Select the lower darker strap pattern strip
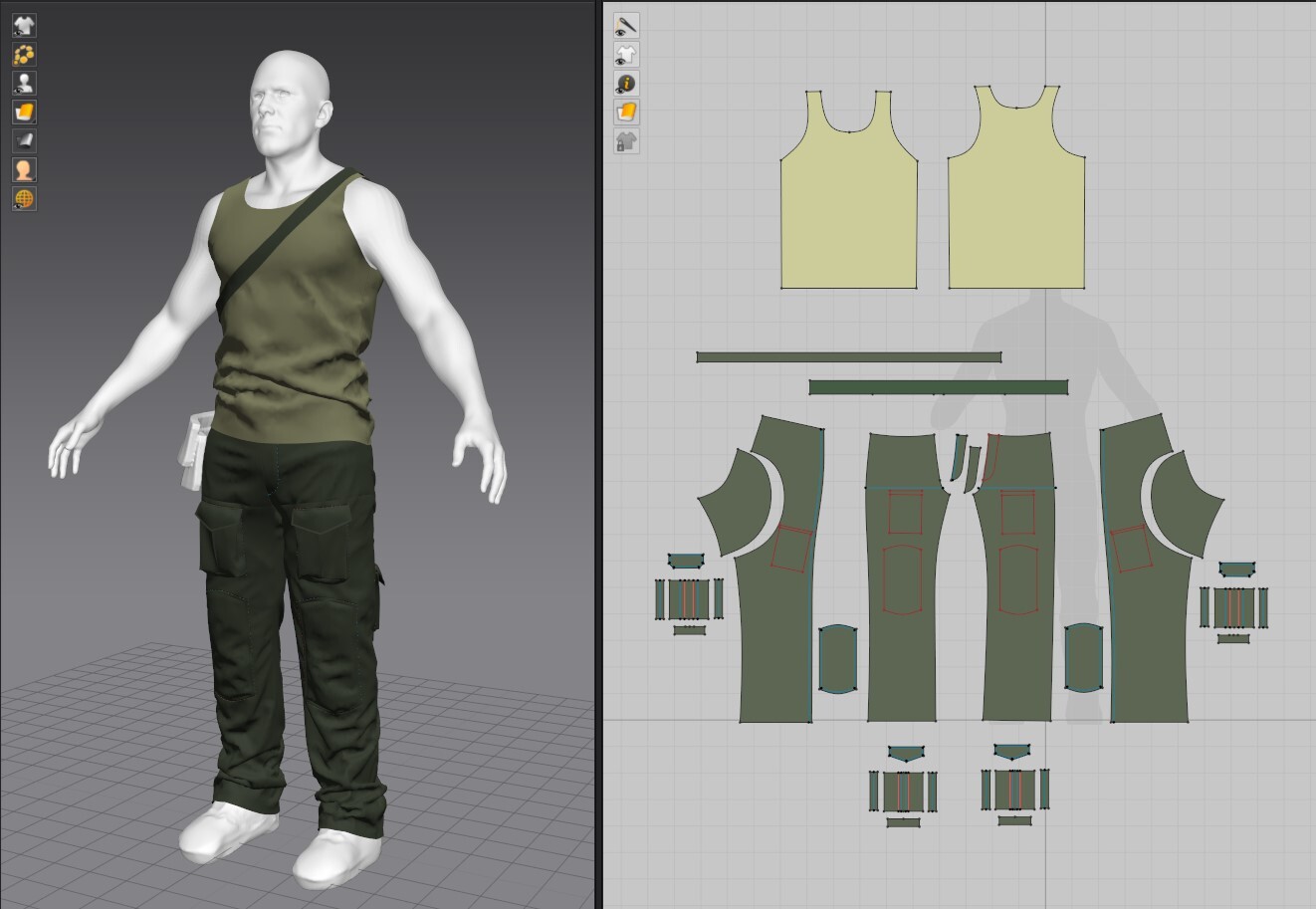Viewport: 1316px width, 909px height. pos(938,387)
